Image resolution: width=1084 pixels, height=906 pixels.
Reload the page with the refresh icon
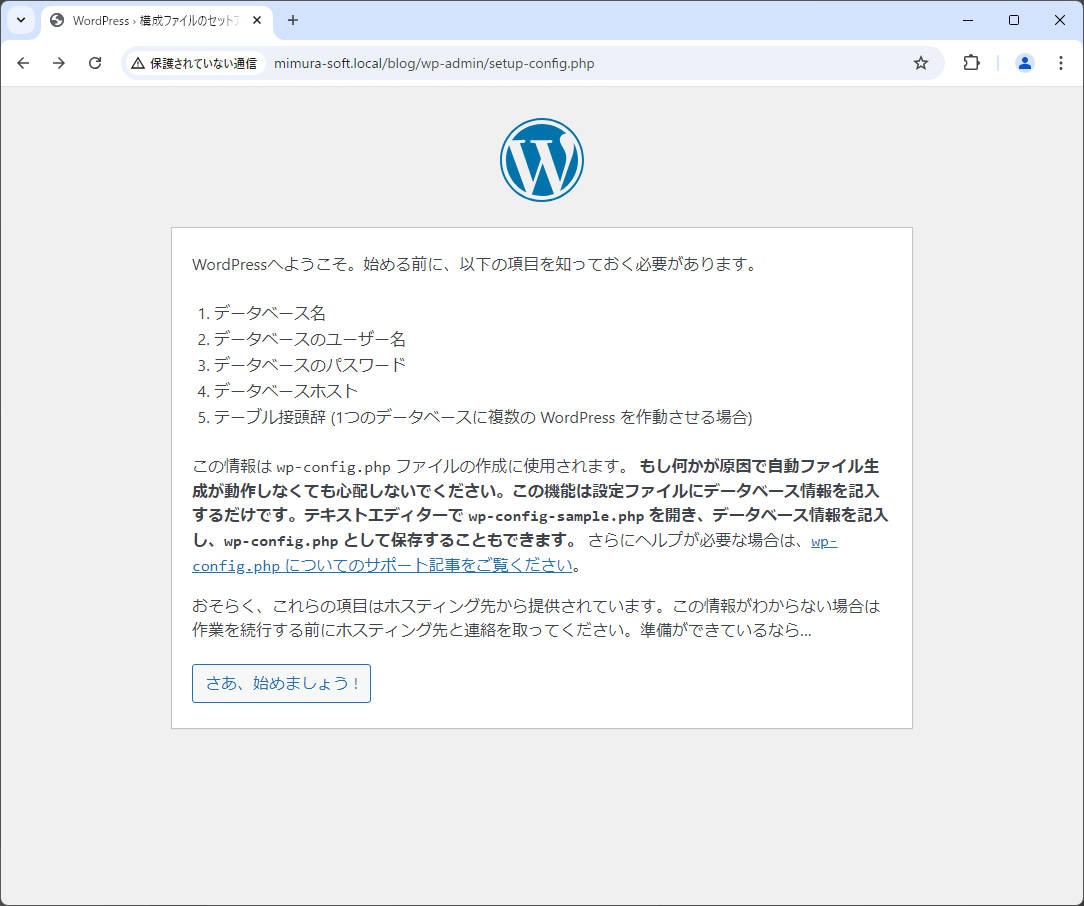point(95,62)
